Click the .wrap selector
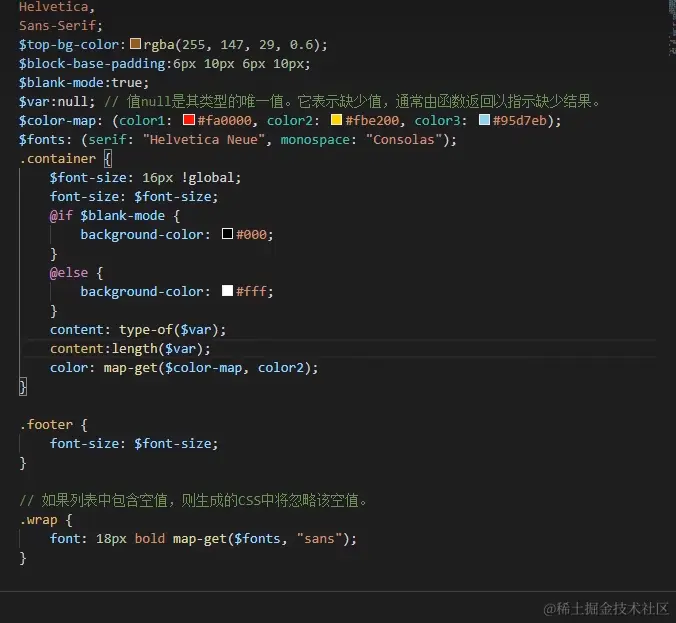The height and width of the screenshot is (623, 676). click(x=38, y=520)
